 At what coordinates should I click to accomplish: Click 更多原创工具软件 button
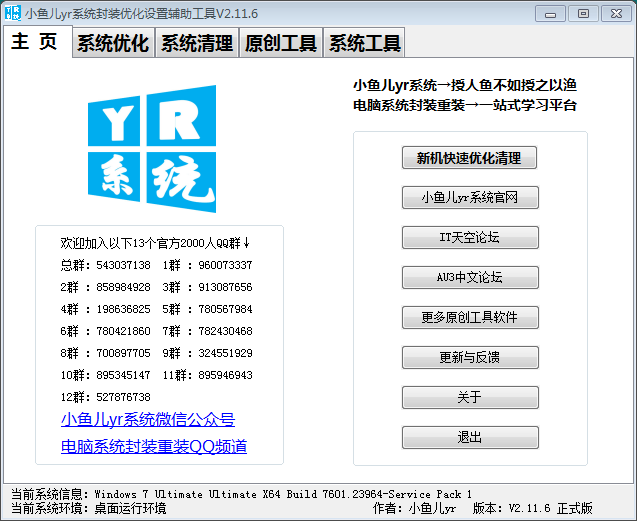point(470,318)
